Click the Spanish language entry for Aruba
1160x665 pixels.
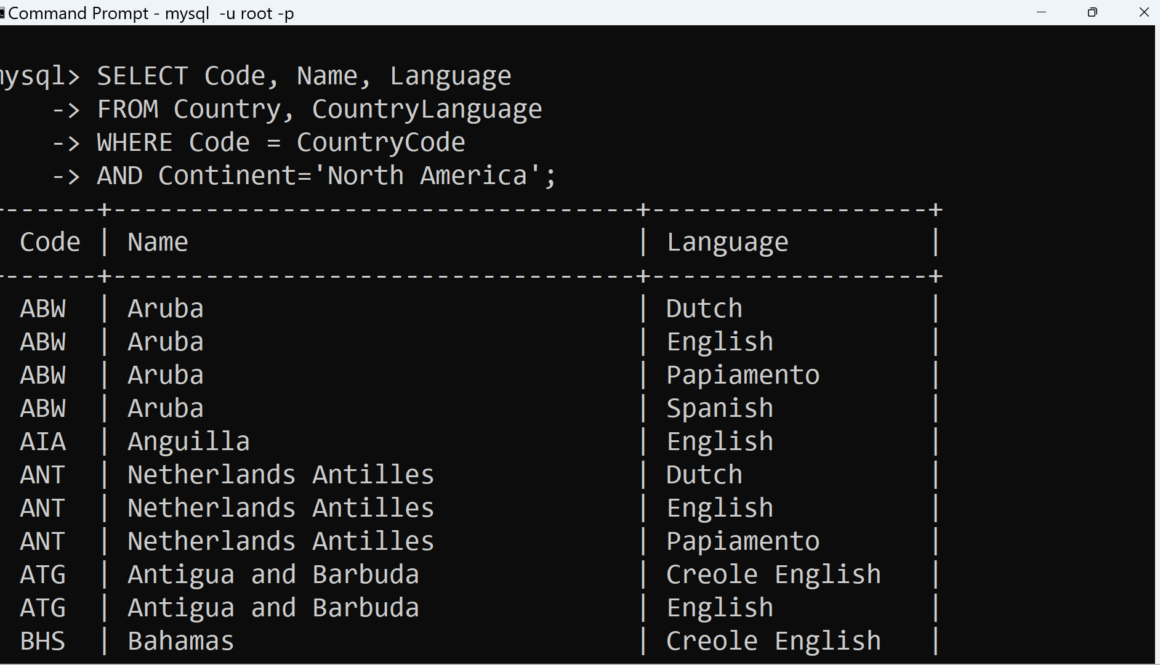pos(719,408)
